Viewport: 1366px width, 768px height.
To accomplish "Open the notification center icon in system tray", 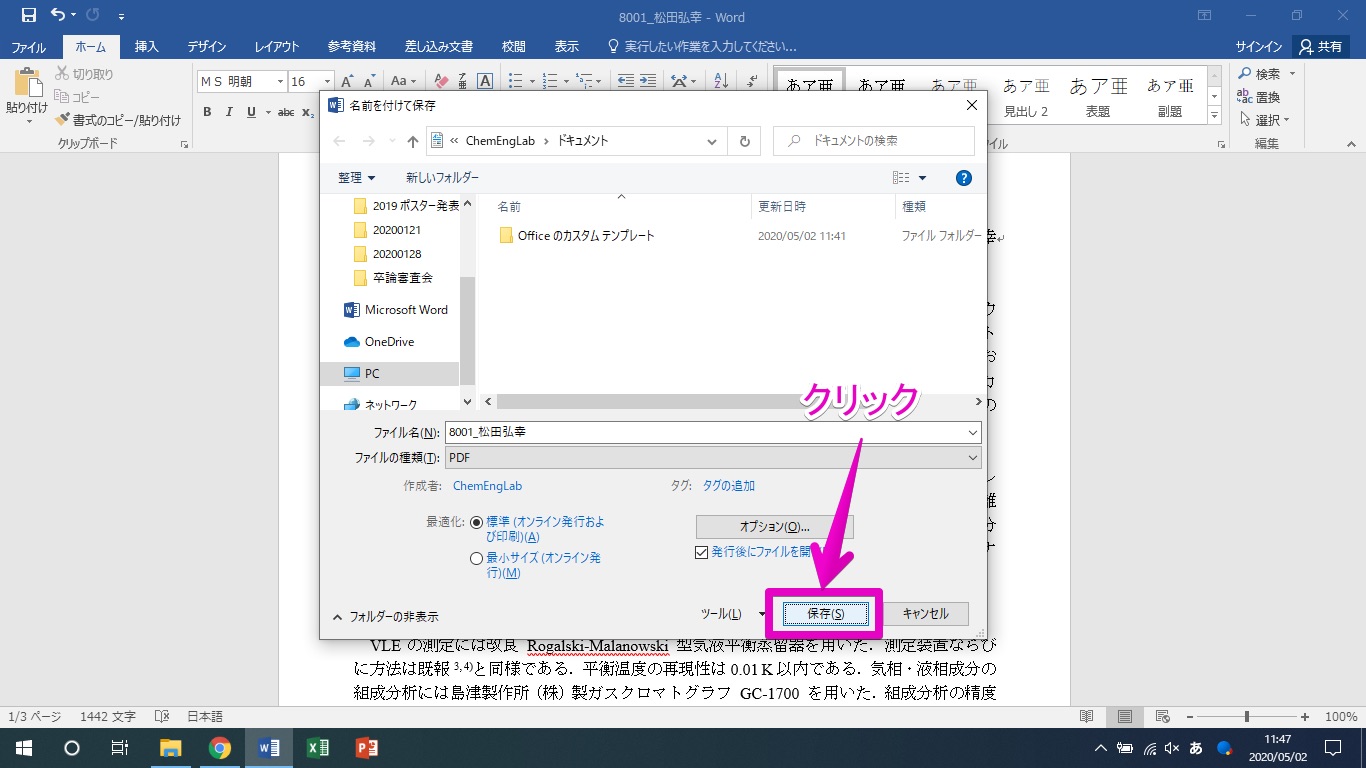I will click(1332, 748).
